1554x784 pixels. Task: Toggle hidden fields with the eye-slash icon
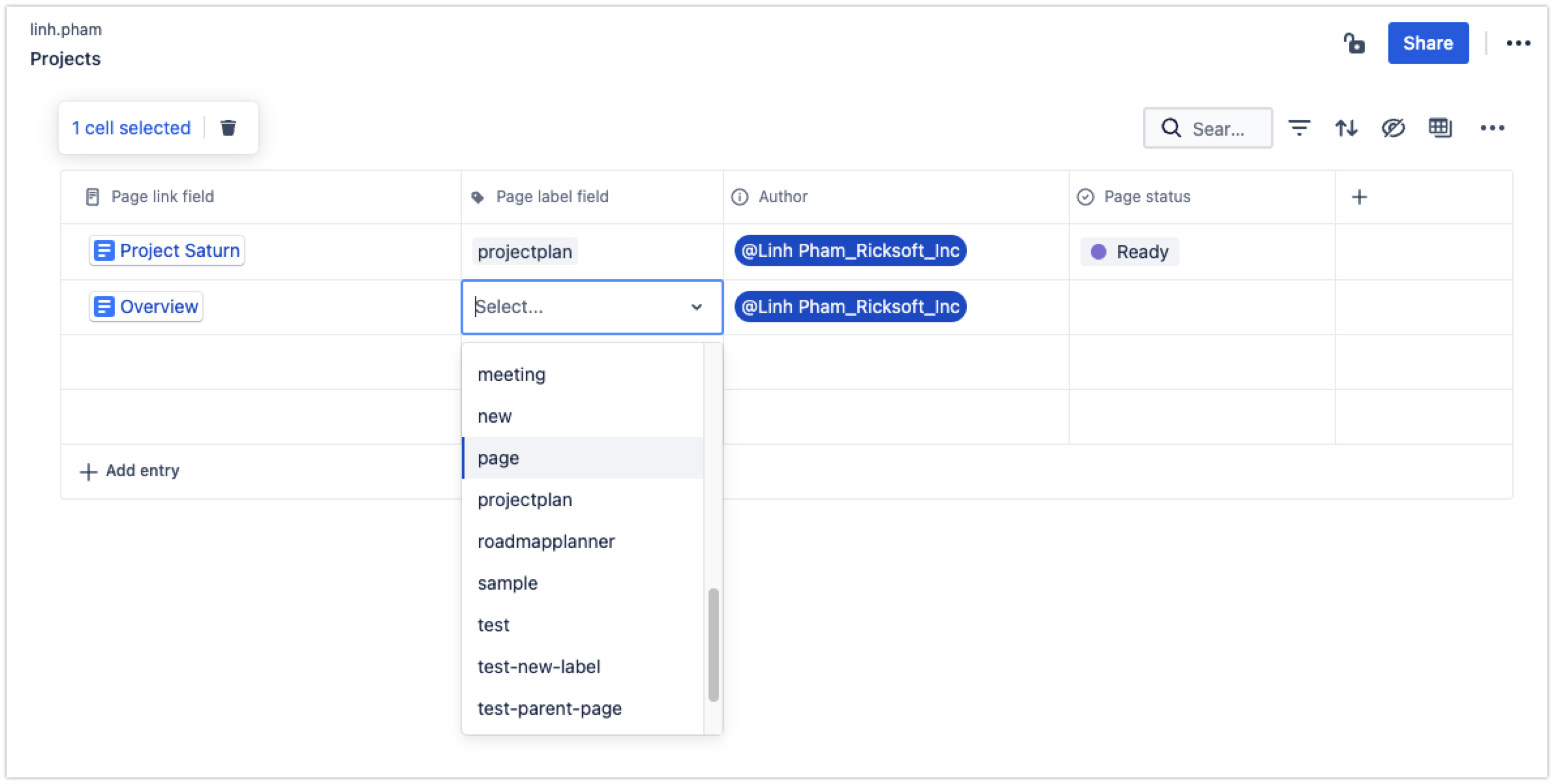(1394, 128)
